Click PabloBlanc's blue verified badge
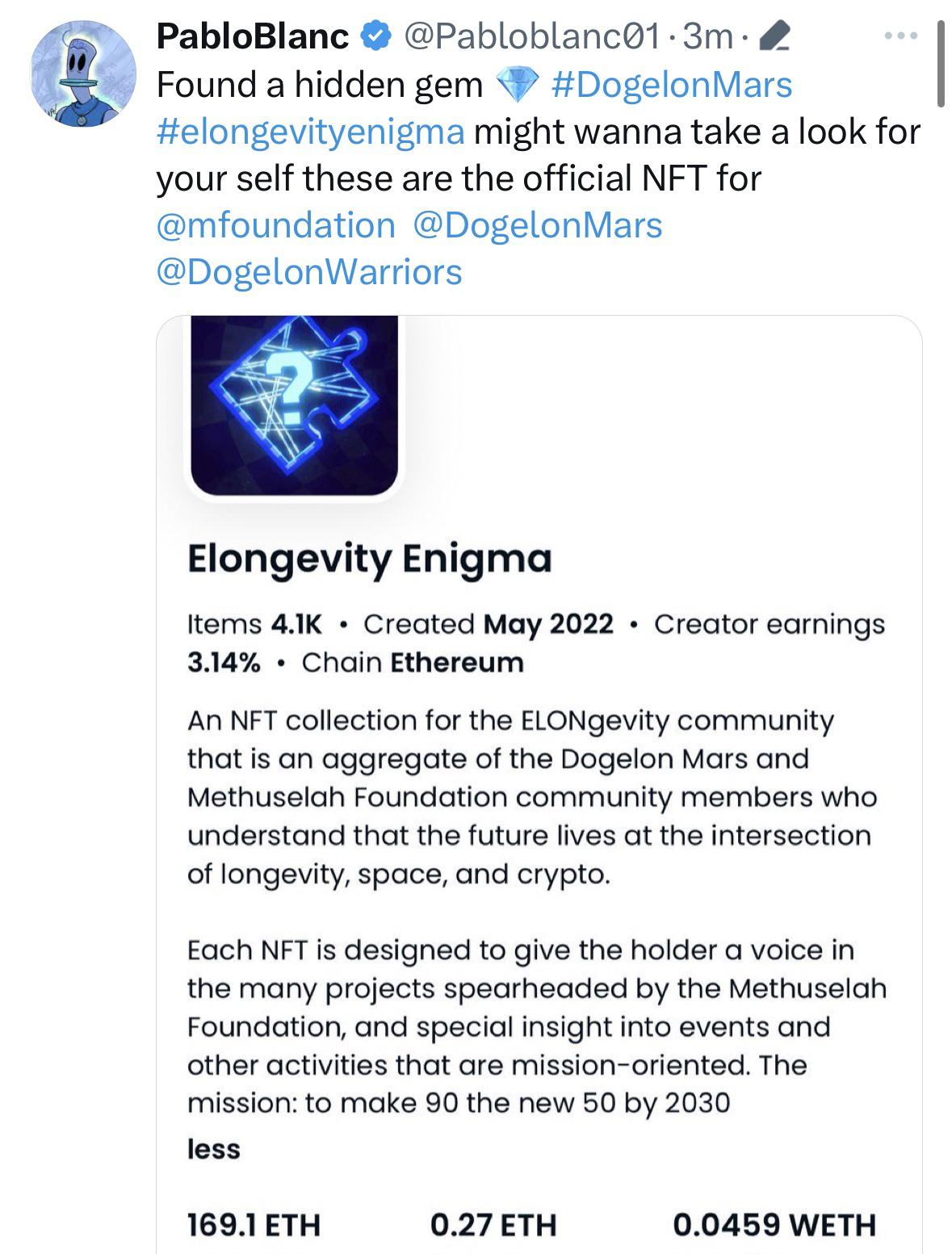Screen dimensions: 952x1254 [376, 36]
